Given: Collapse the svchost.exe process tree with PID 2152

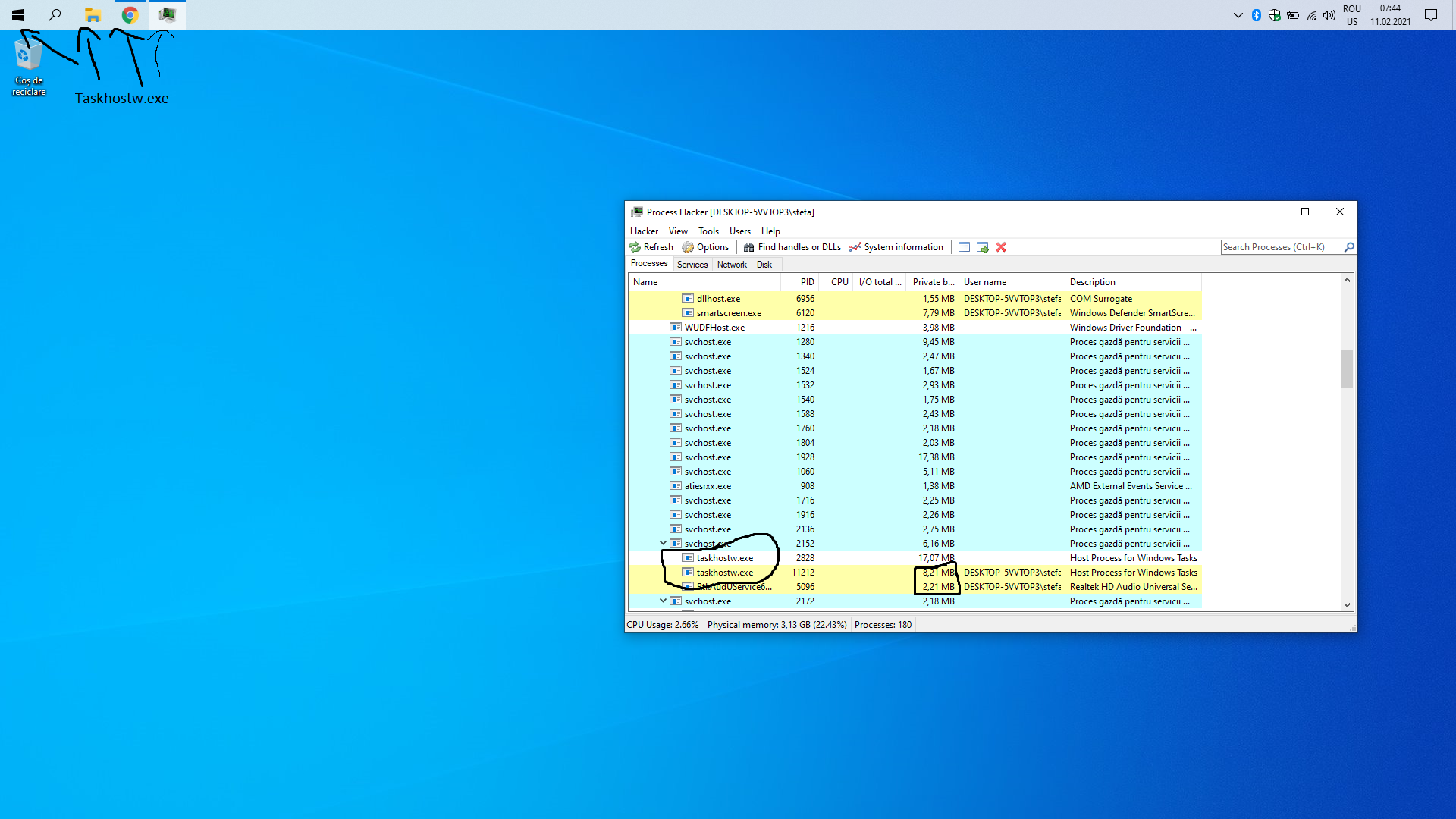Looking at the screenshot, I should coord(663,543).
